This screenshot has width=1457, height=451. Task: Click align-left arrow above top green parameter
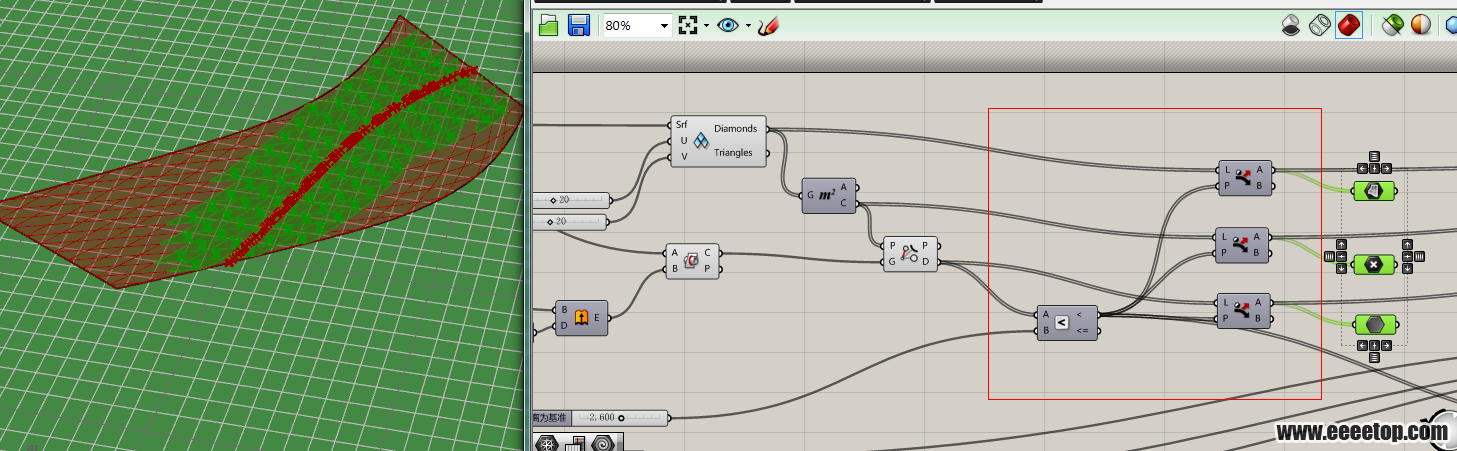point(1363,167)
